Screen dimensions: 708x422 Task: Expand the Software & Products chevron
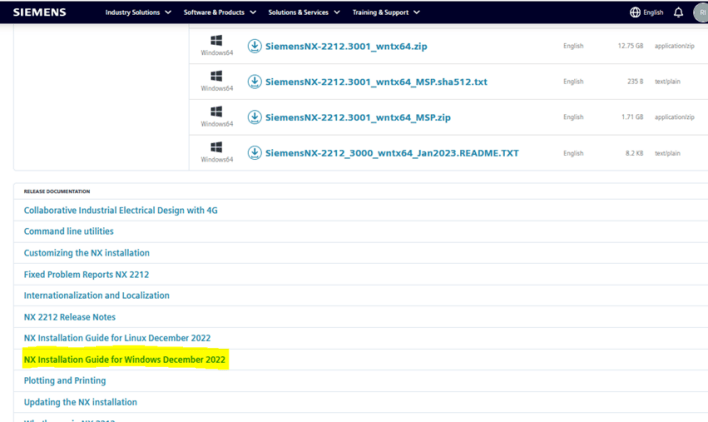pyautogui.click(x=253, y=12)
